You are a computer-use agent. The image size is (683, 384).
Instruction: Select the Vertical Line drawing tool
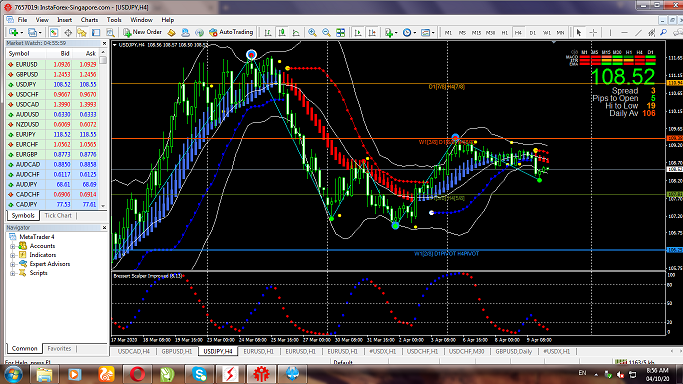pyautogui.click(x=610, y=32)
